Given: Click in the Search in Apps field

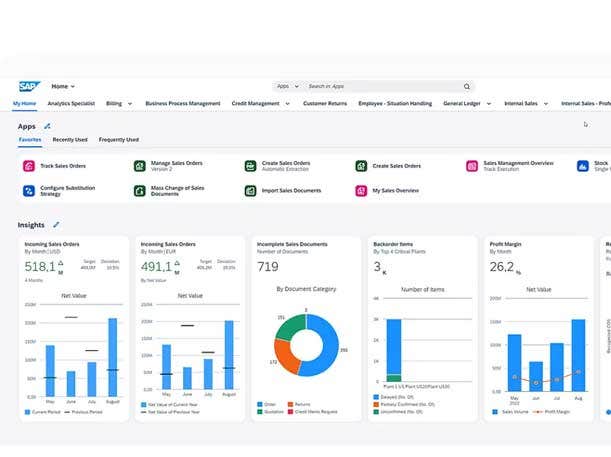Looking at the screenshot, I should [380, 87].
